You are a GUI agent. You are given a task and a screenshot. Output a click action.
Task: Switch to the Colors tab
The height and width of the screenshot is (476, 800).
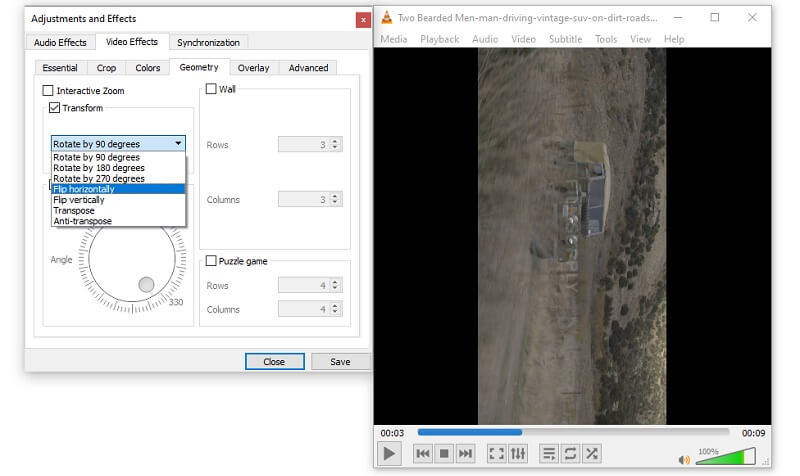coord(147,68)
